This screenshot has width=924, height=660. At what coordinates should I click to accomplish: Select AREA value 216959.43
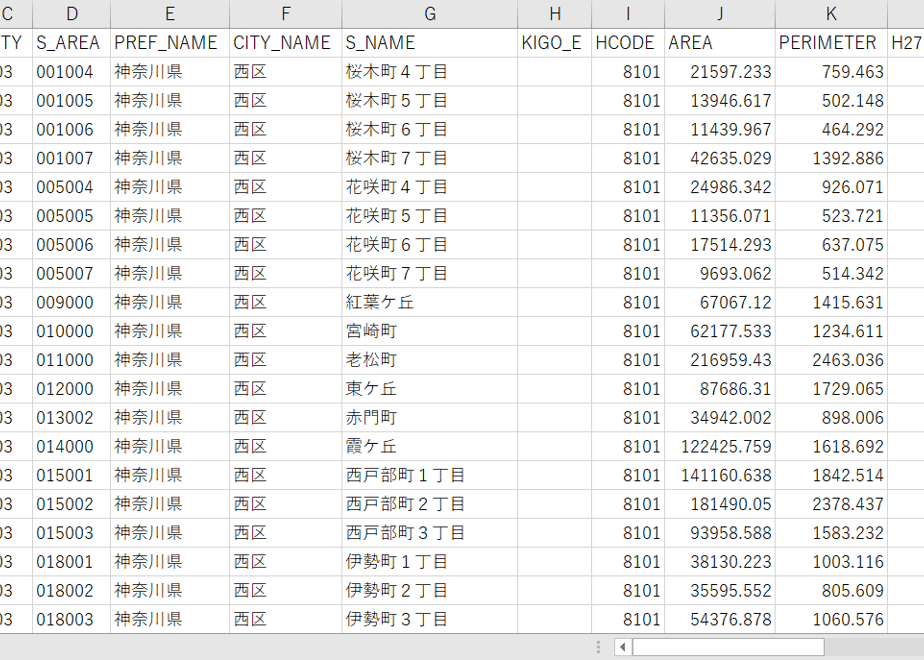point(720,360)
